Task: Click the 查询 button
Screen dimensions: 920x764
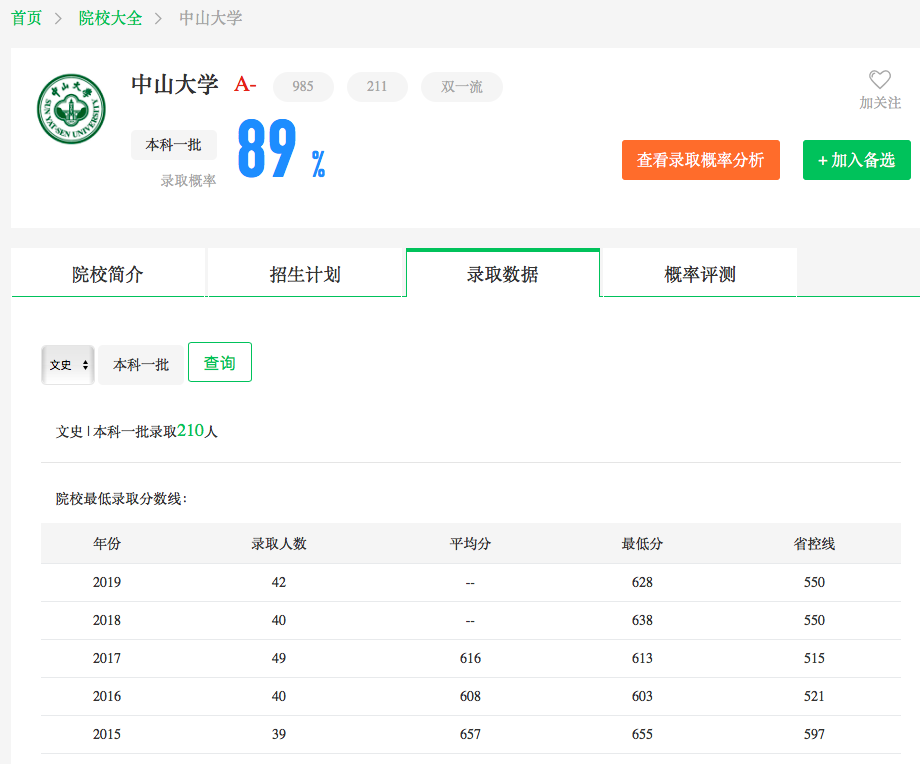Action: click(220, 363)
